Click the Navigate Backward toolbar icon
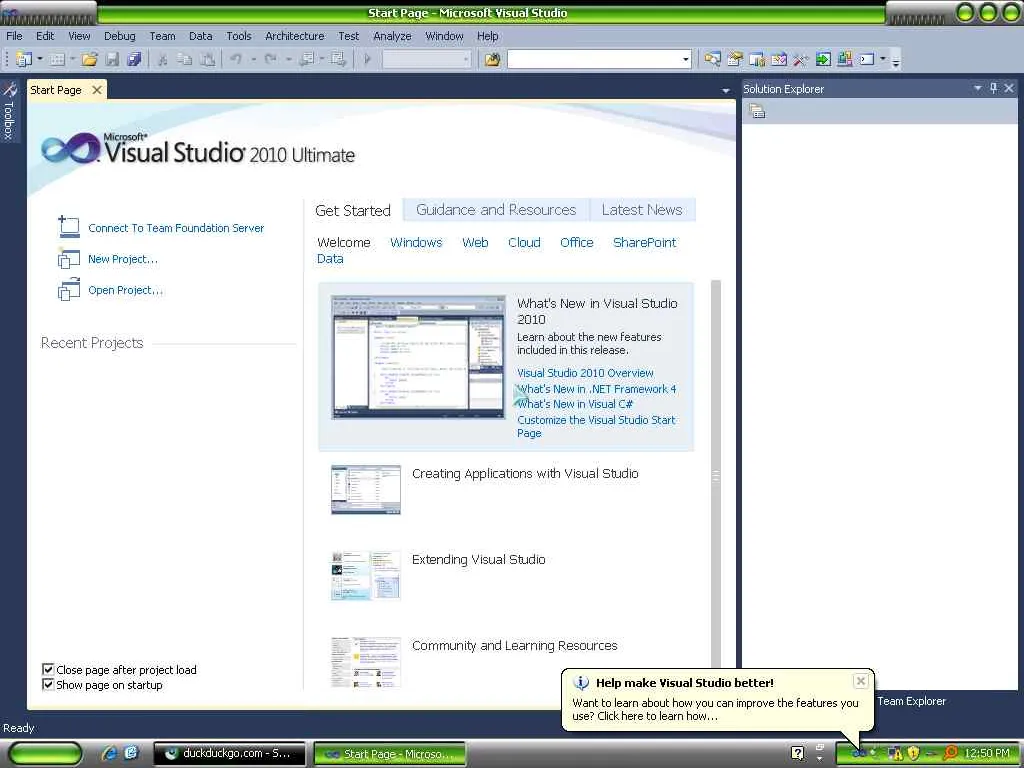The height and width of the screenshot is (768, 1024). (306, 59)
